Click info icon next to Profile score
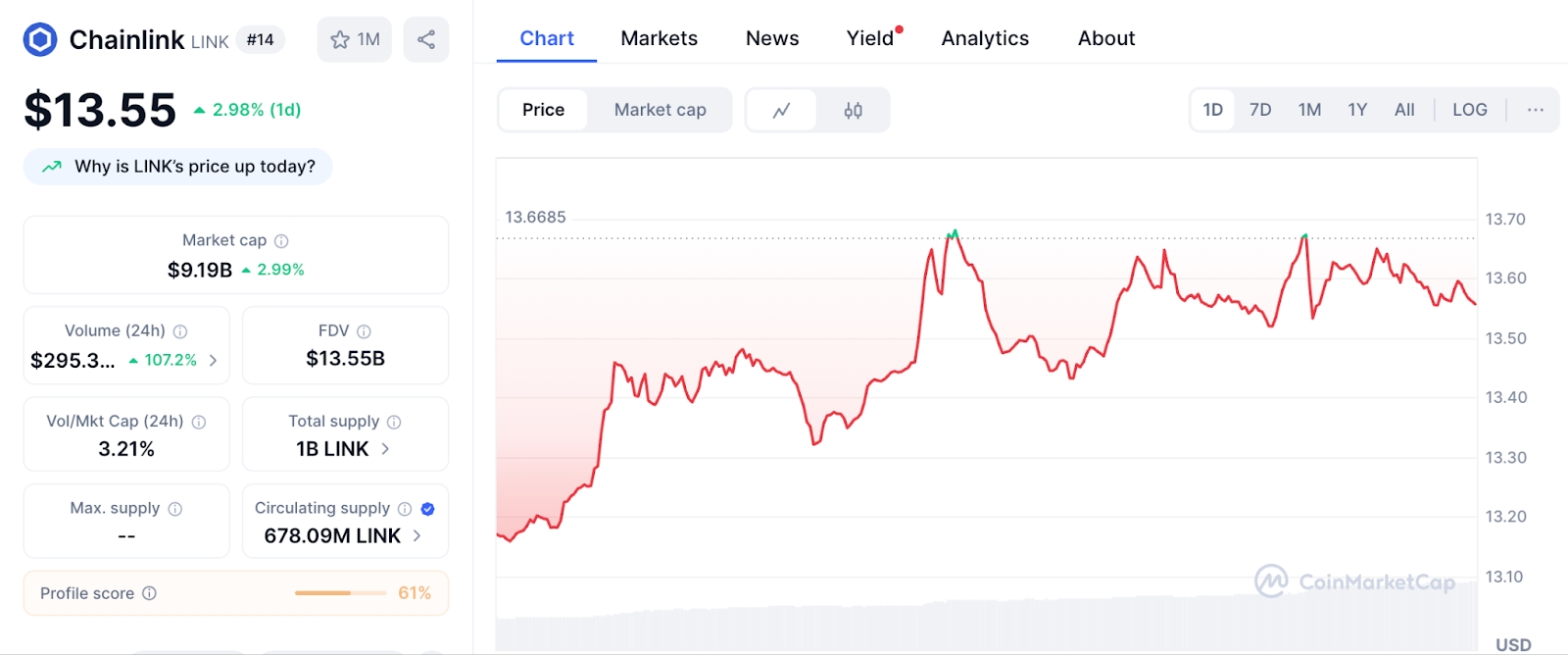 [149, 593]
